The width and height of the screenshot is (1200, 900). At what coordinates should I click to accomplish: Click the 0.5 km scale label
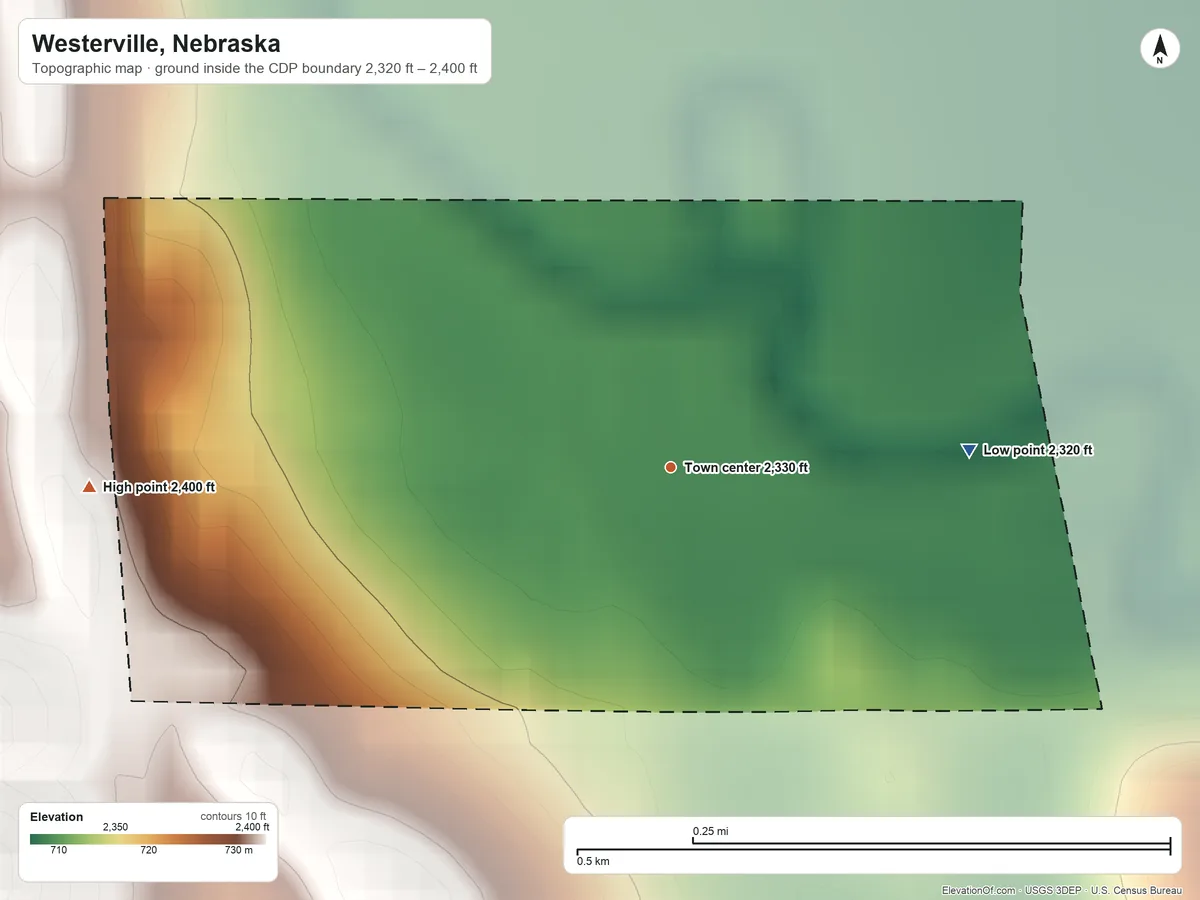[593, 861]
